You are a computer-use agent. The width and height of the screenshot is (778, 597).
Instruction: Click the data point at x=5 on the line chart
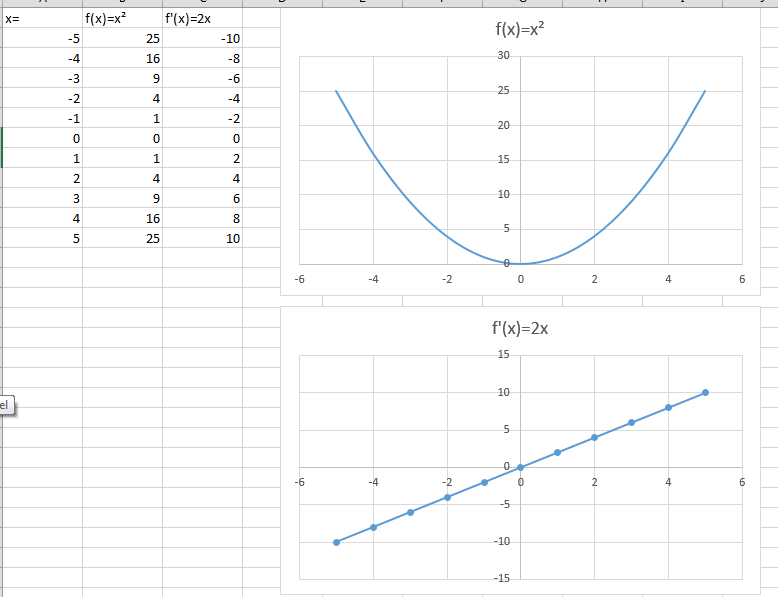coord(705,393)
